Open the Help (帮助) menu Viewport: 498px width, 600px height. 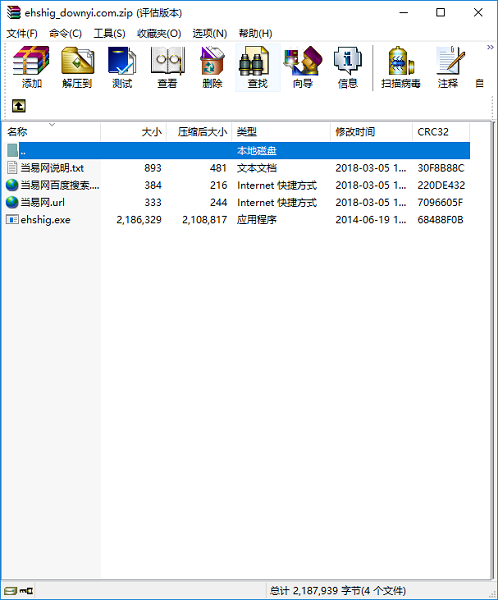pos(255,34)
